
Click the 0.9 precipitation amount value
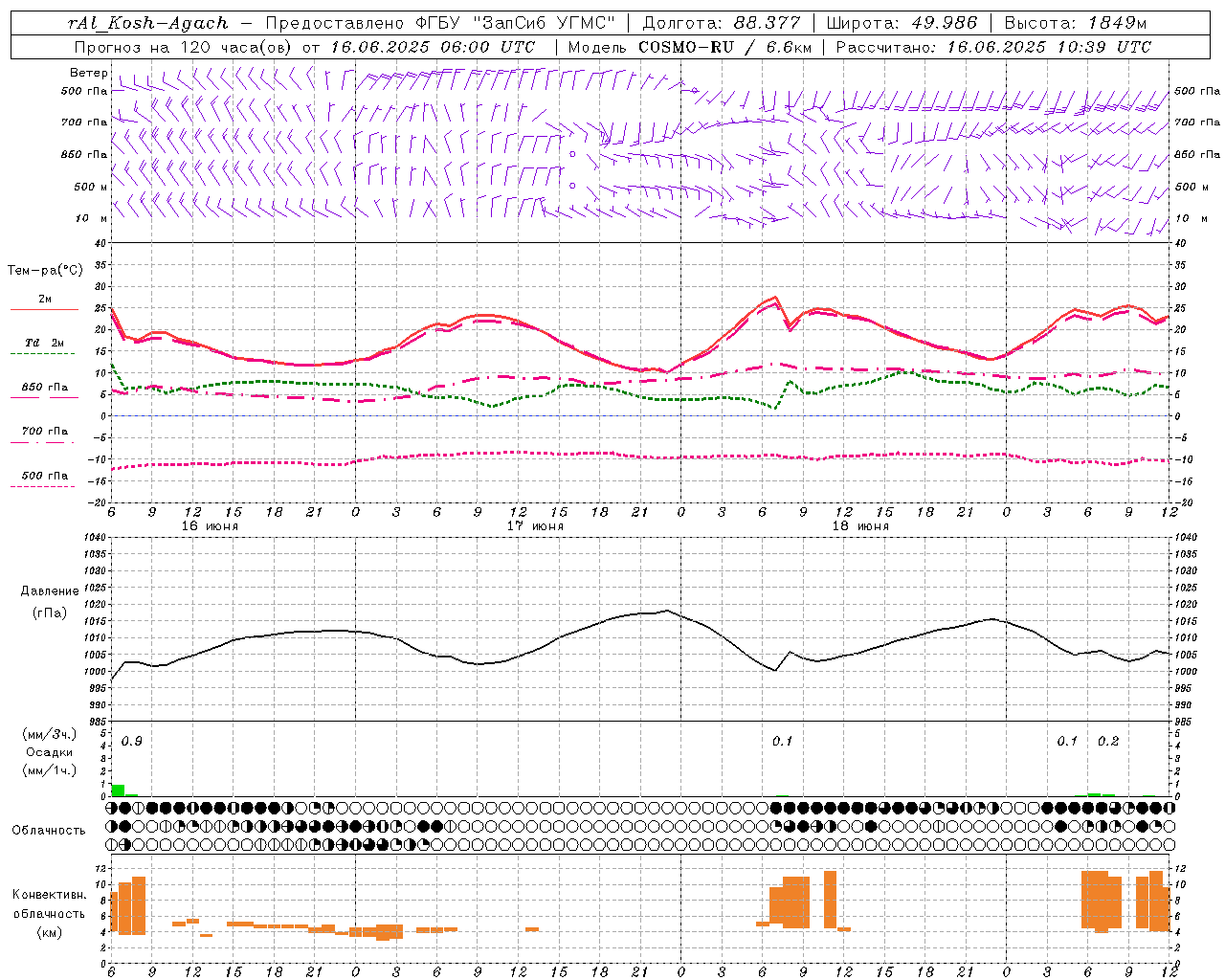tap(132, 742)
